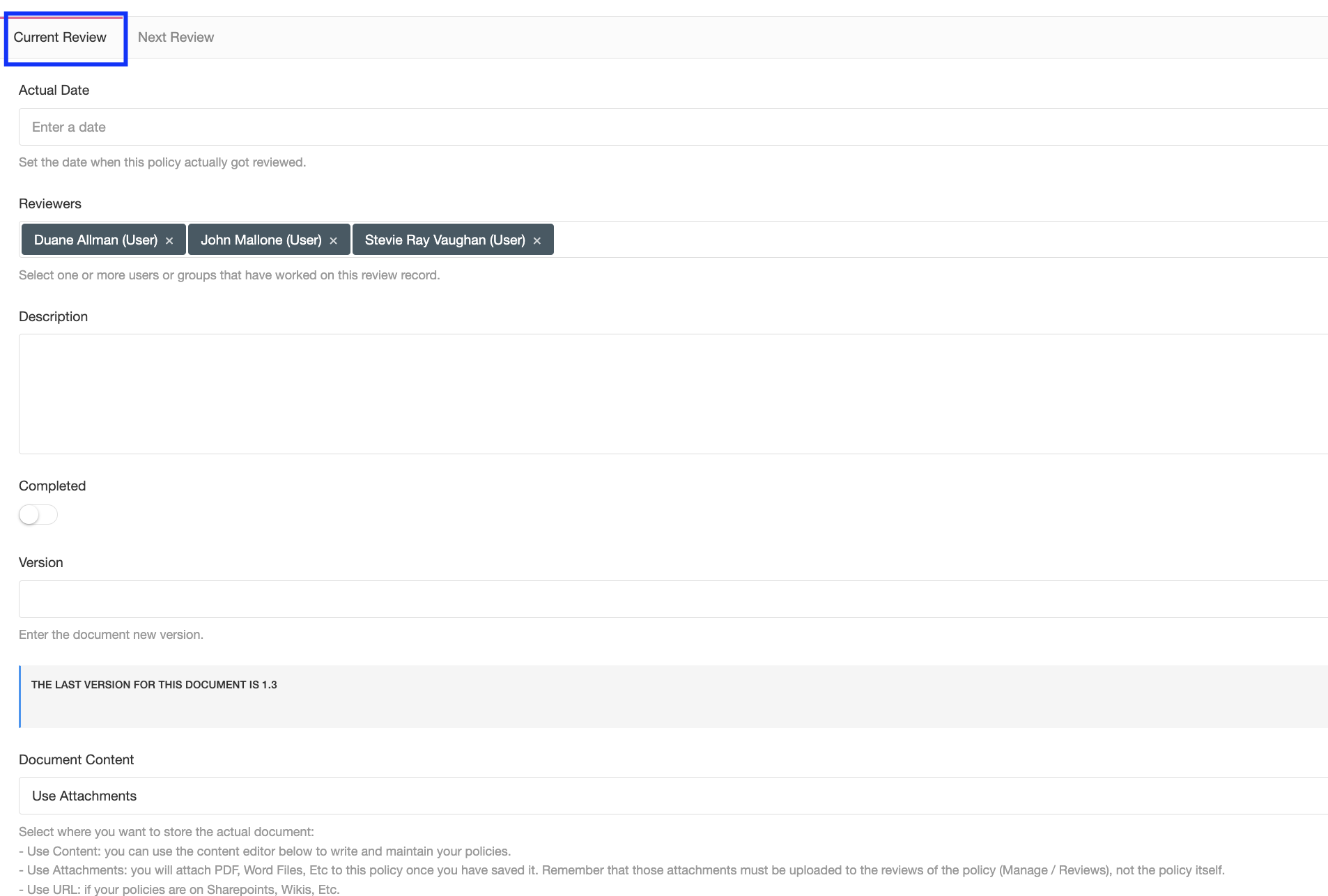Open the Document Content dropdown
This screenshot has width=1328, height=896.
click(x=673, y=796)
